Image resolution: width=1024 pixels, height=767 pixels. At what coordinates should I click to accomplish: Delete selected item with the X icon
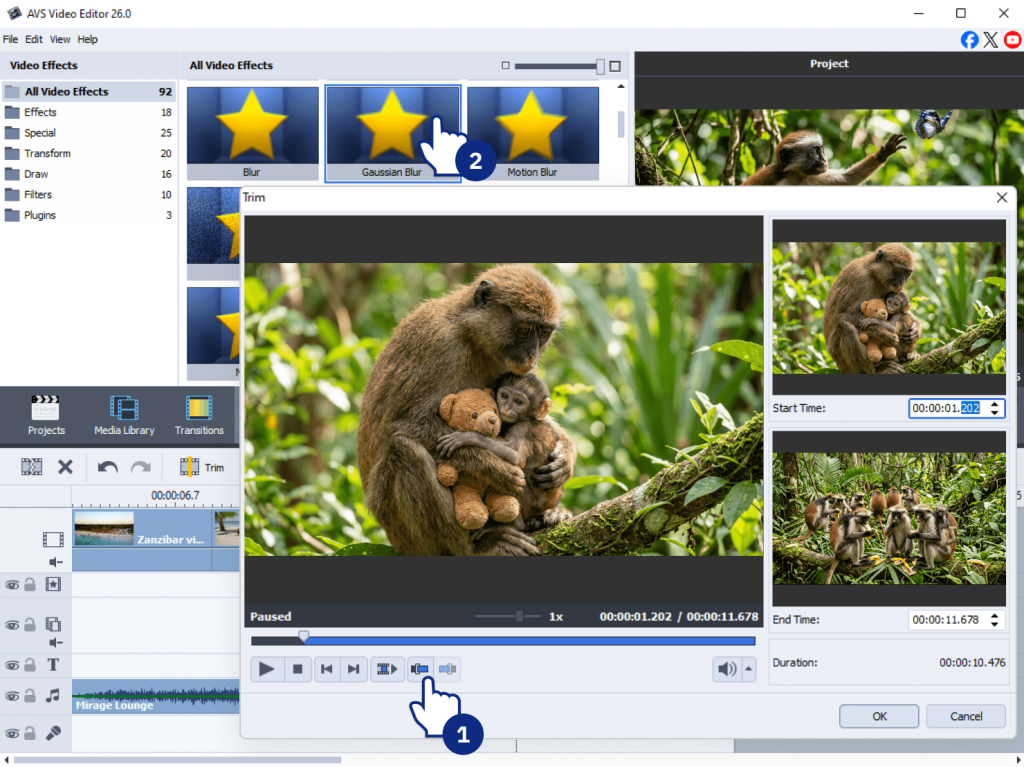click(65, 467)
